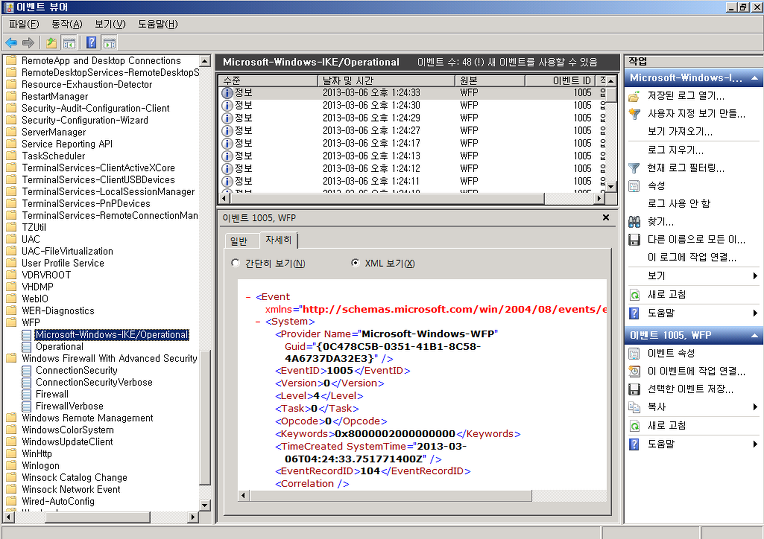Select the 간단히 보기 radio button
This screenshot has height=539, width=764.
tap(235, 263)
